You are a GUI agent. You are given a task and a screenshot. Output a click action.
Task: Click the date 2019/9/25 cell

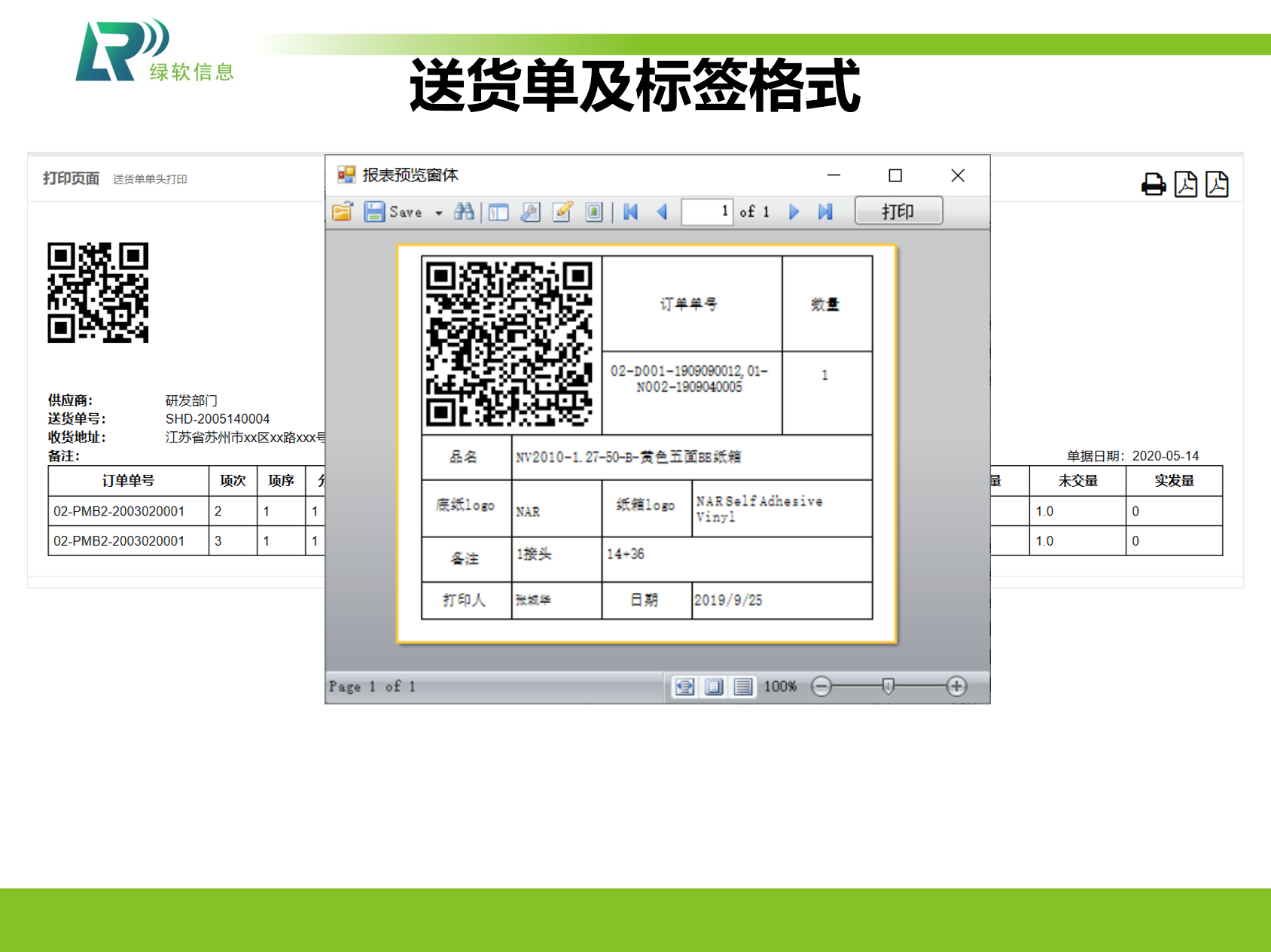coord(782,601)
